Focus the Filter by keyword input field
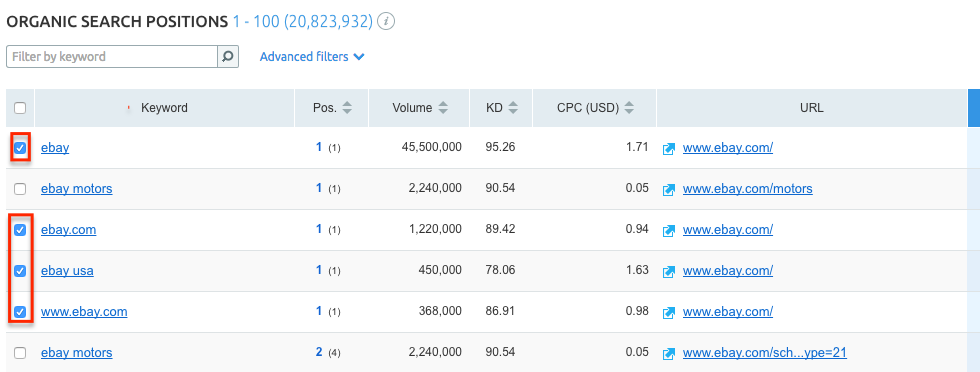 tap(112, 56)
